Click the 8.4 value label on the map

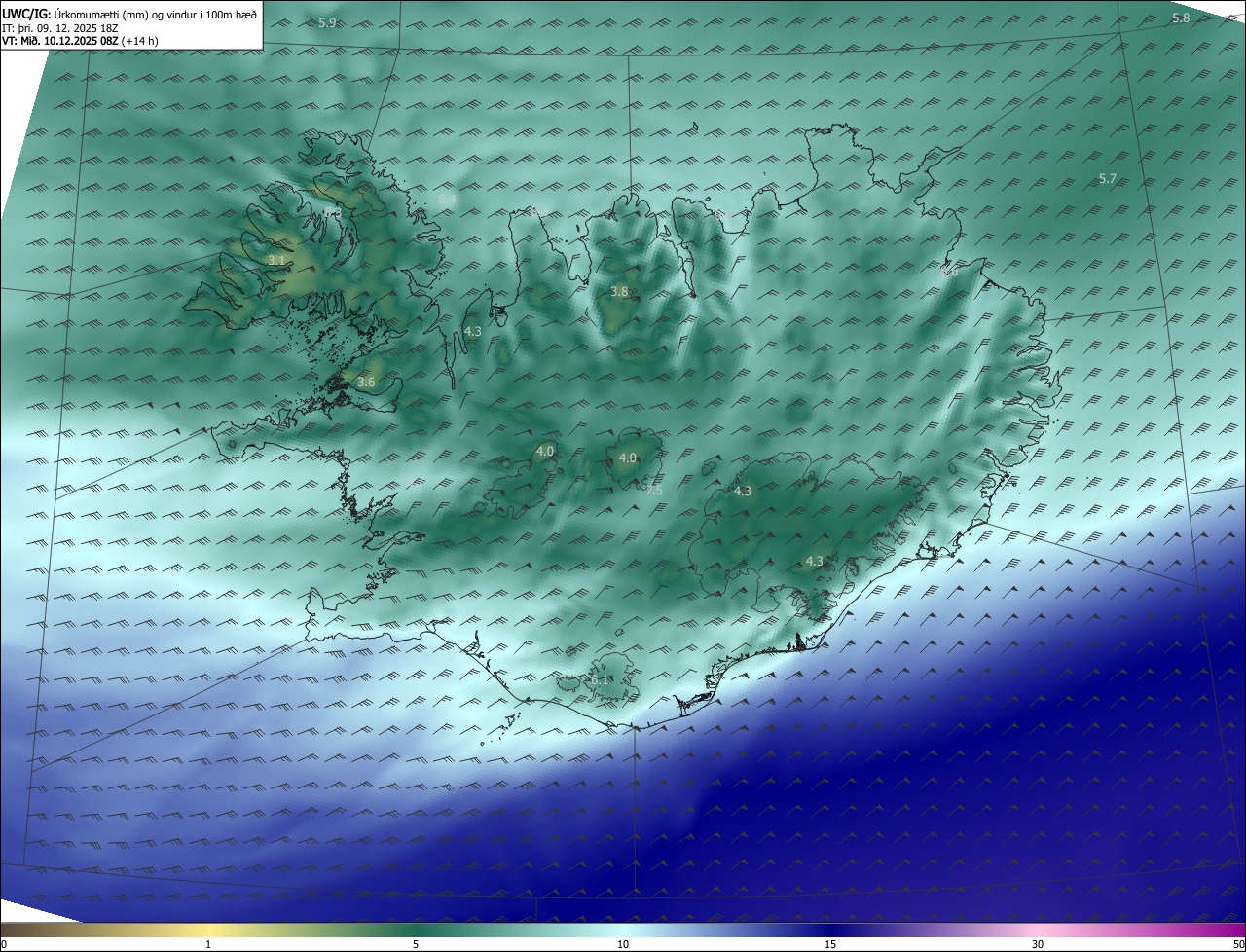pyautogui.click(x=447, y=200)
